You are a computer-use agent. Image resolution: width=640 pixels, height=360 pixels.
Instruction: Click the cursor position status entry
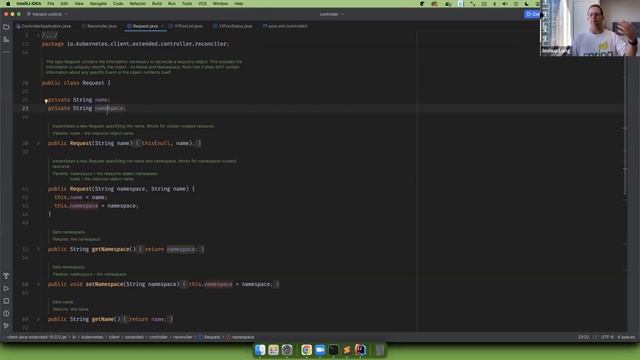click(x=583, y=337)
